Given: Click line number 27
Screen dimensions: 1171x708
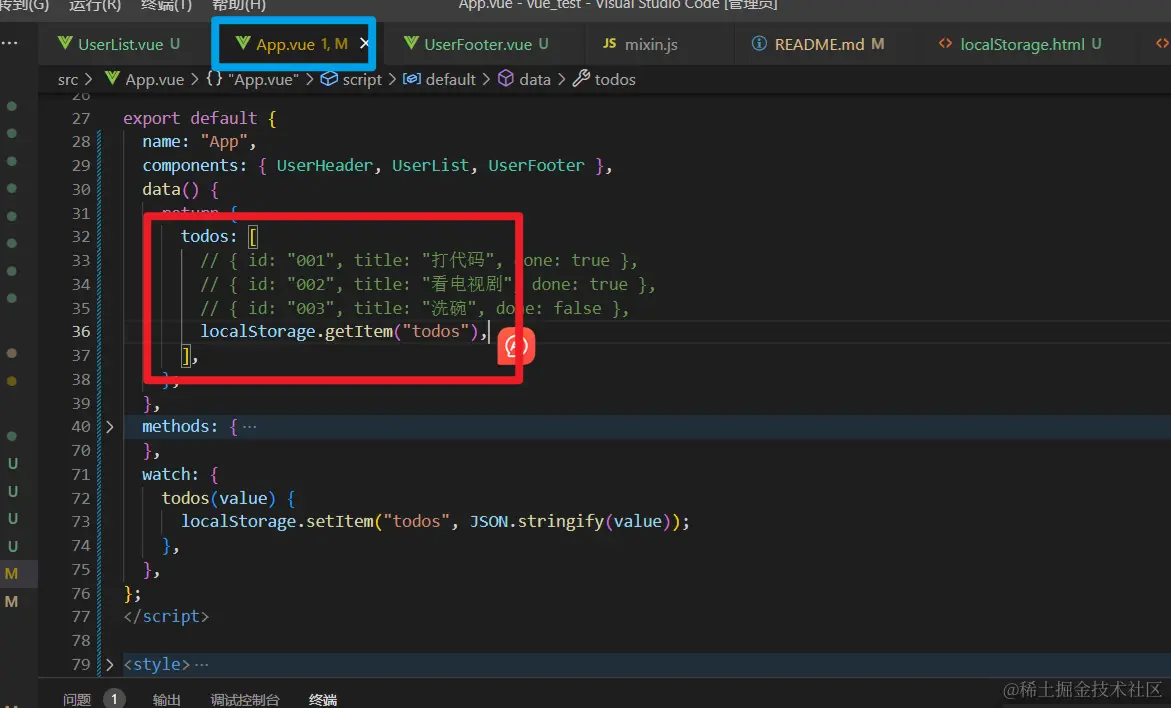Looking at the screenshot, I should 81,118.
